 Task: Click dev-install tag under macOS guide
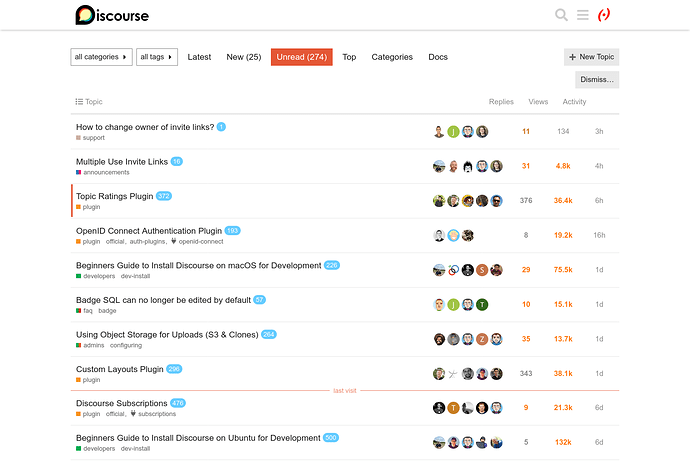point(135,276)
